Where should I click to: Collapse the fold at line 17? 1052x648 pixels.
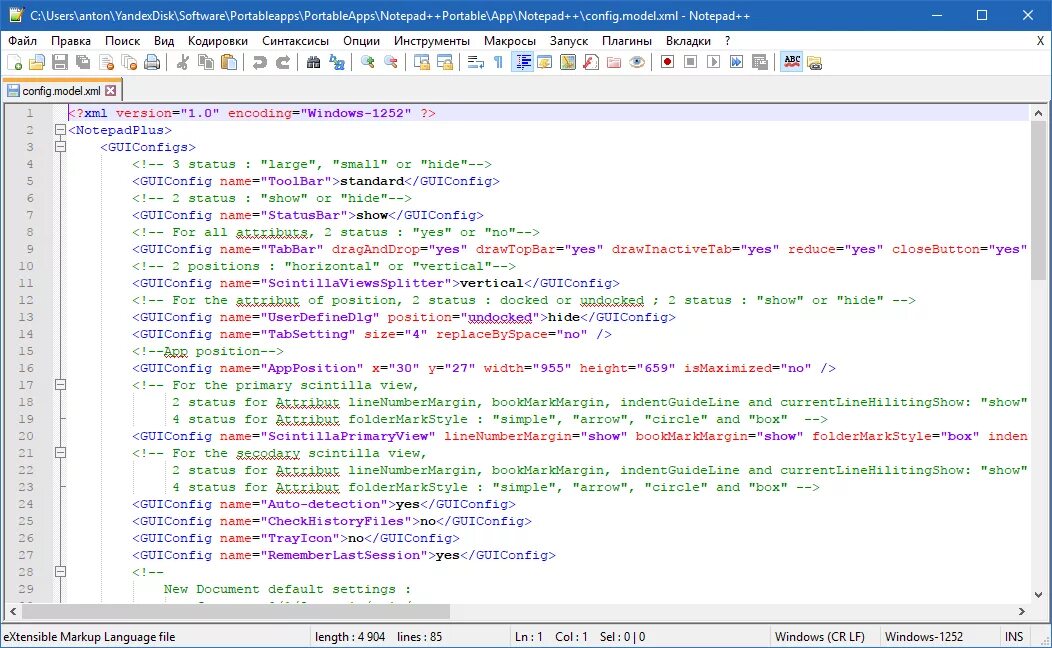[61, 384]
